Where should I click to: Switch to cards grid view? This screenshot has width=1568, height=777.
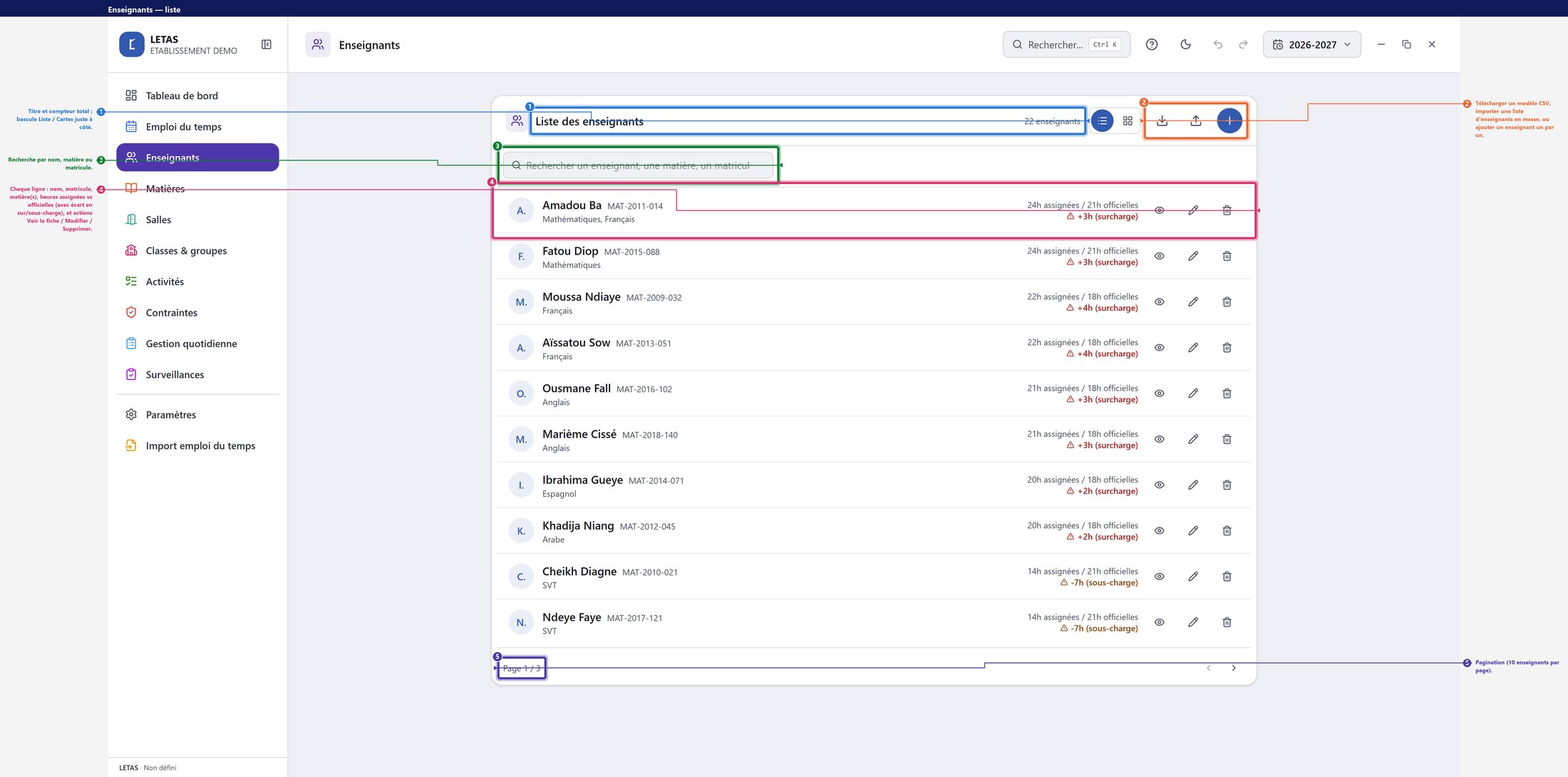point(1128,121)
